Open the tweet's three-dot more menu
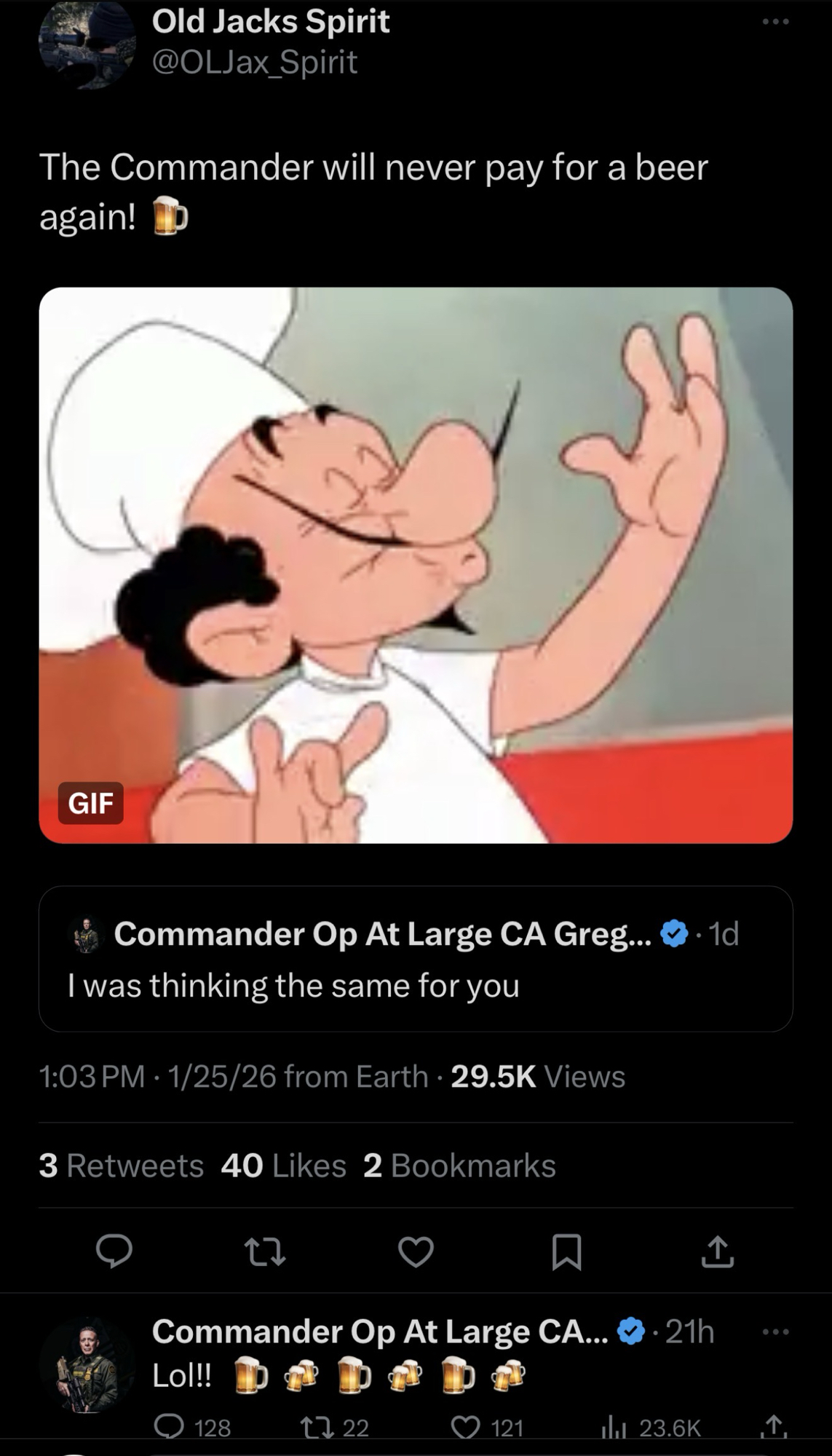The image size is (832, 1456). point(774,22)
